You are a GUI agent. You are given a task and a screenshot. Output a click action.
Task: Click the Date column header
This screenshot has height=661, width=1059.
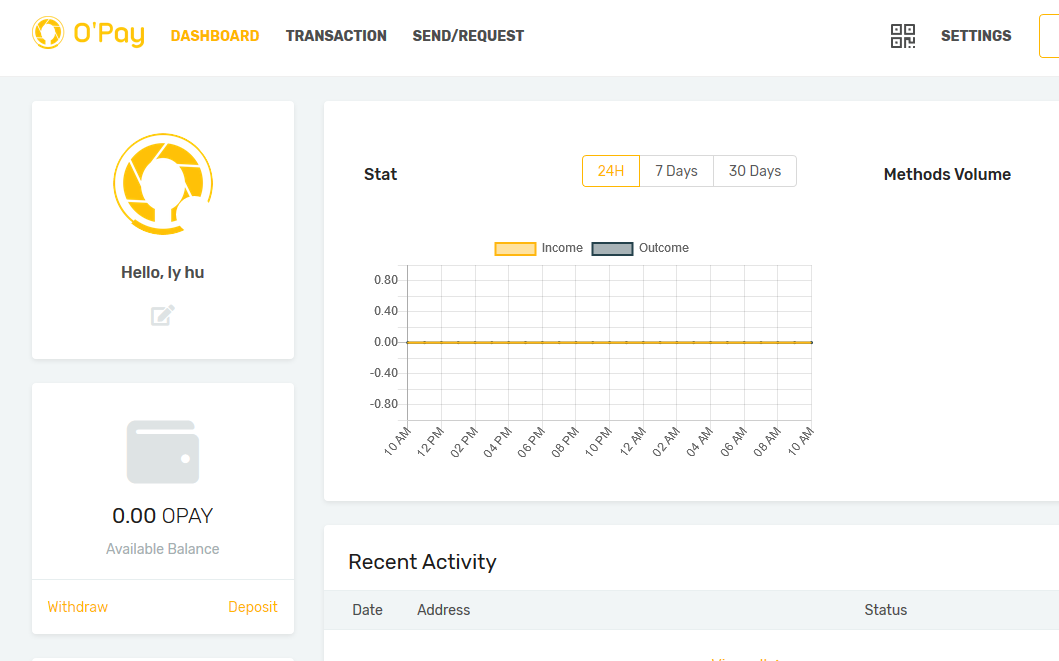[367, 610]
